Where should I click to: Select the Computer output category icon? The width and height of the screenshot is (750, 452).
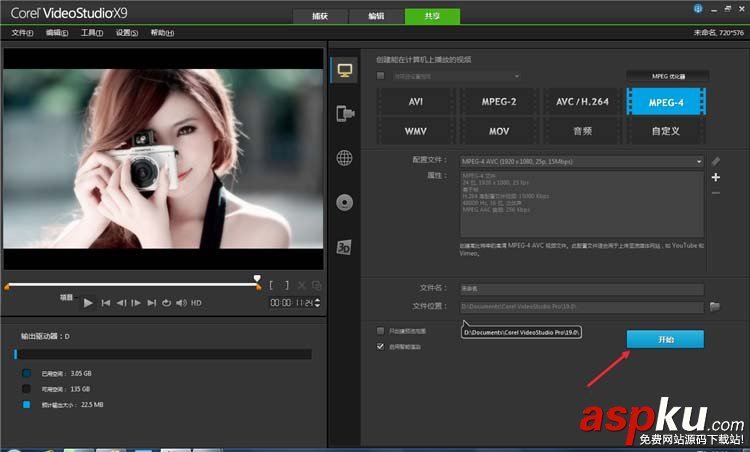click(345, 70)
